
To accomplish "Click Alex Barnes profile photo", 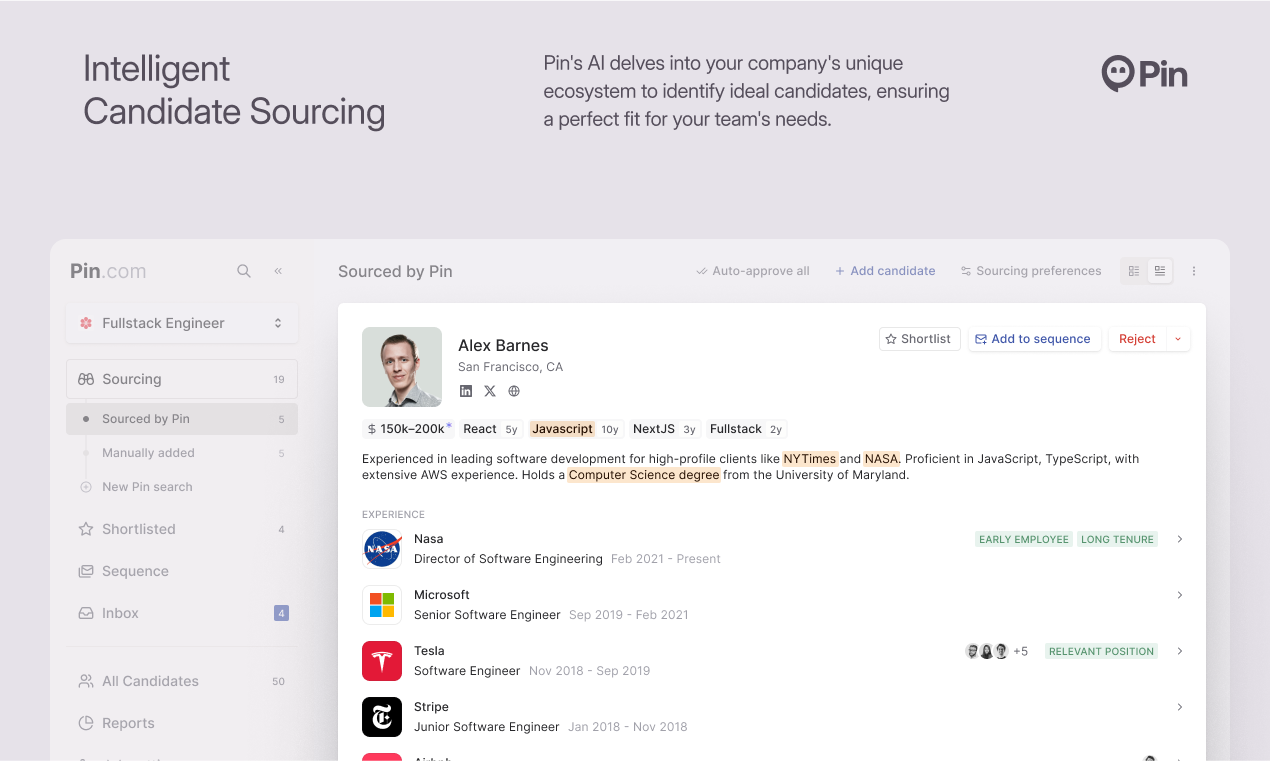I will coord(402,367).
